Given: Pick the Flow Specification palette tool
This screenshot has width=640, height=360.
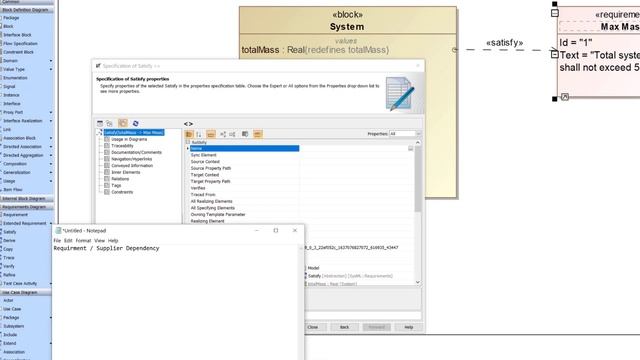Looking at the screenshot, I should 20,43.
